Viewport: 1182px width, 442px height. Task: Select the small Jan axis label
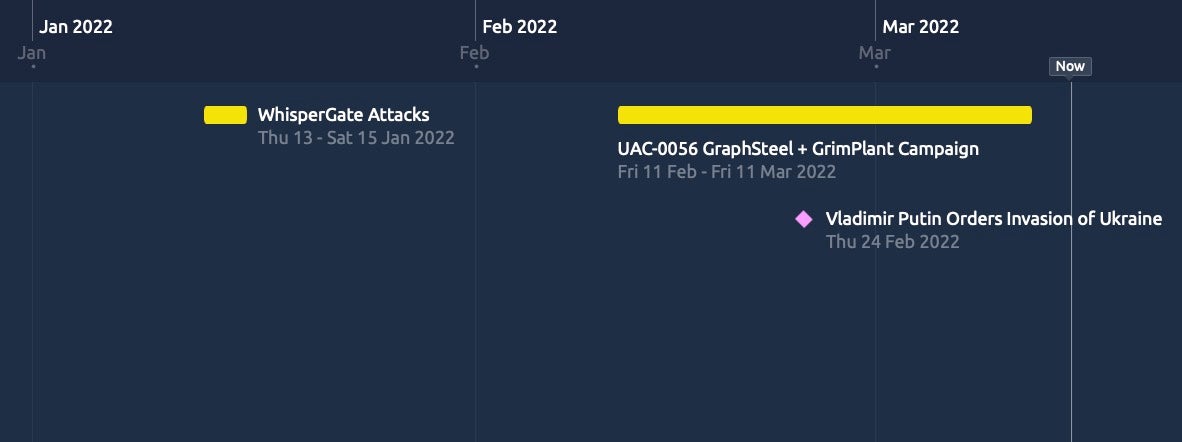(x=32, y=52)
